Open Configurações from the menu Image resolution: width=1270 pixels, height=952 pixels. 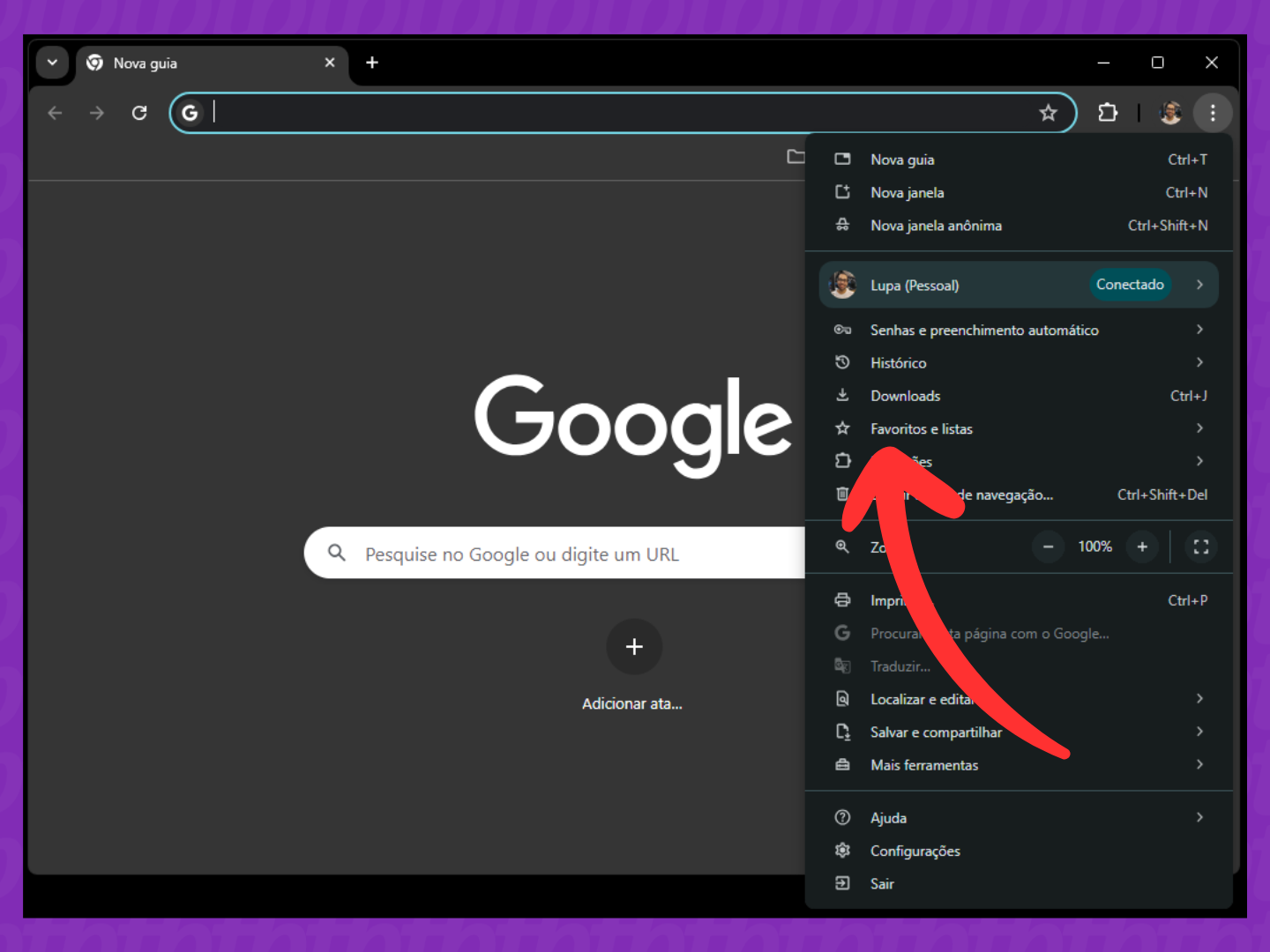(x=915, y=851)
